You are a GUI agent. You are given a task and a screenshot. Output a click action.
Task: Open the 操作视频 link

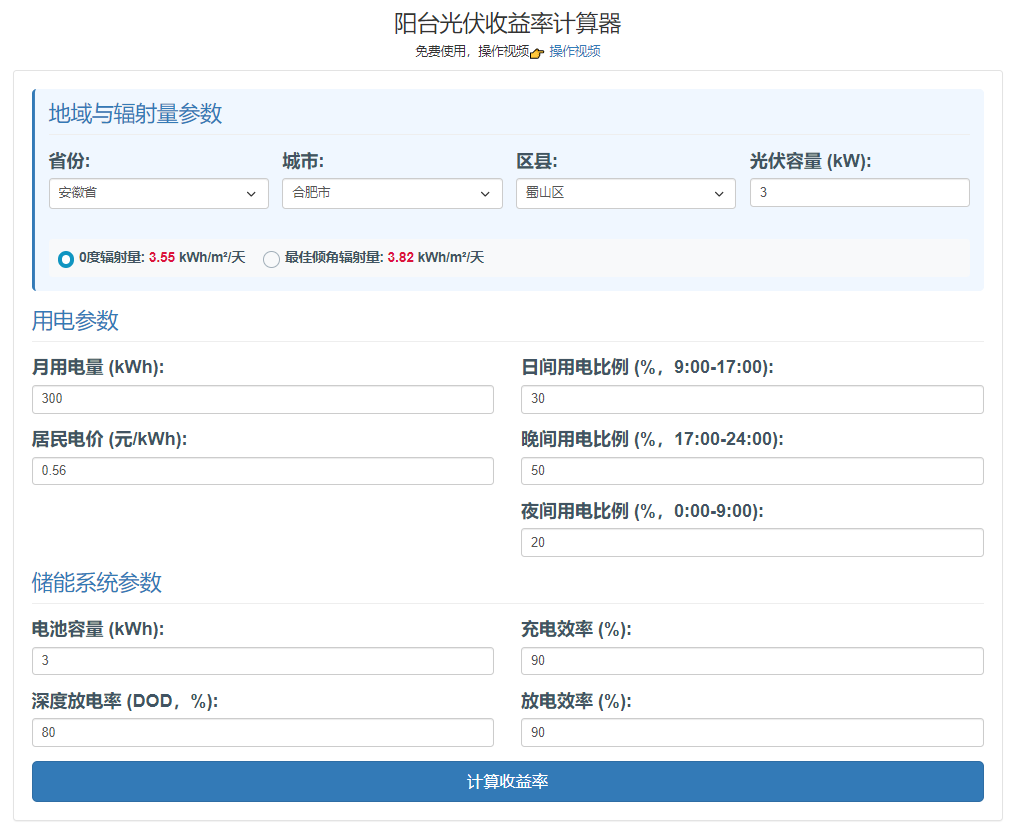click(575, 52)
